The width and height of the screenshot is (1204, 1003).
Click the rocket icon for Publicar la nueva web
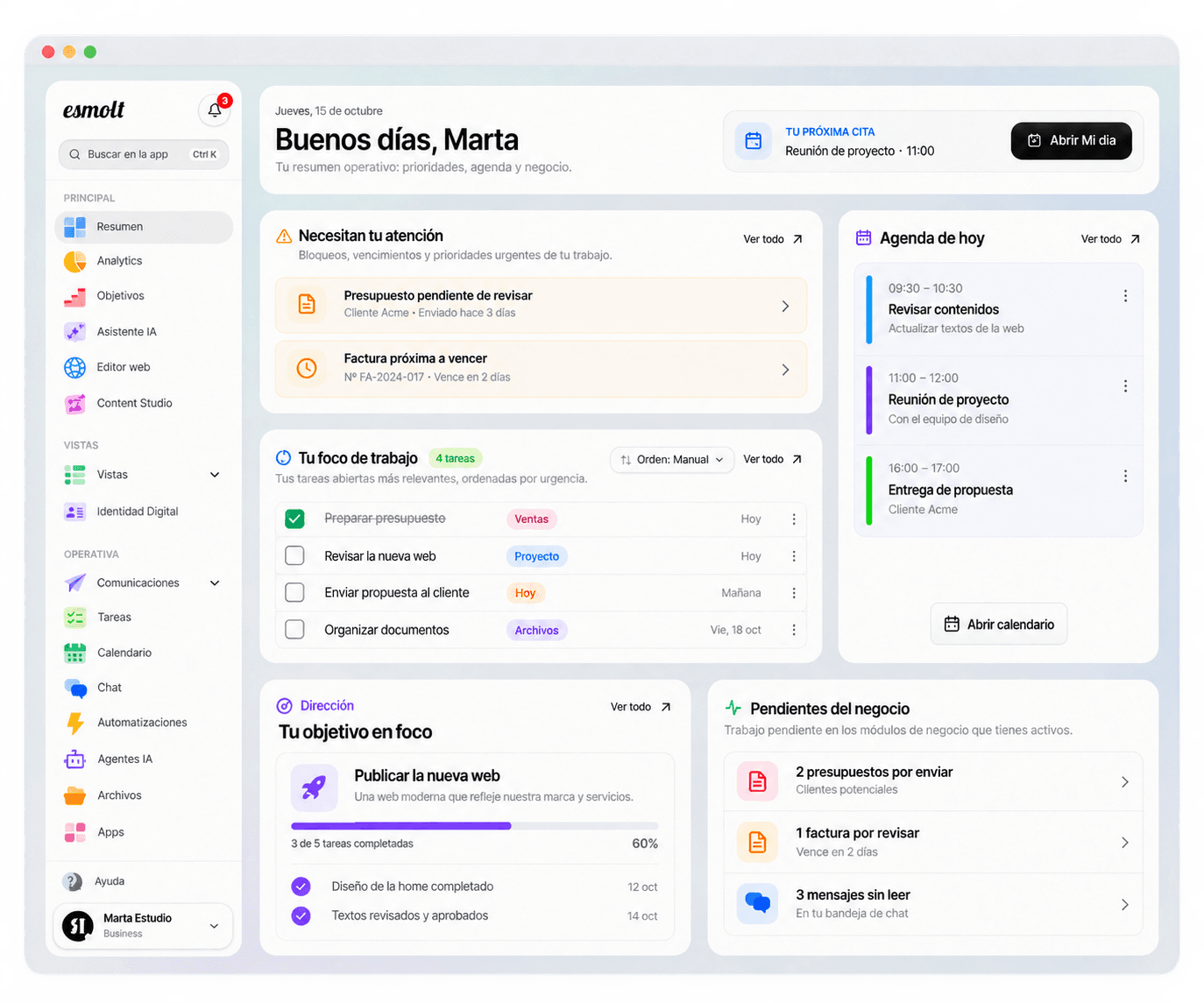pyautogui.click(x=314, y=787)
